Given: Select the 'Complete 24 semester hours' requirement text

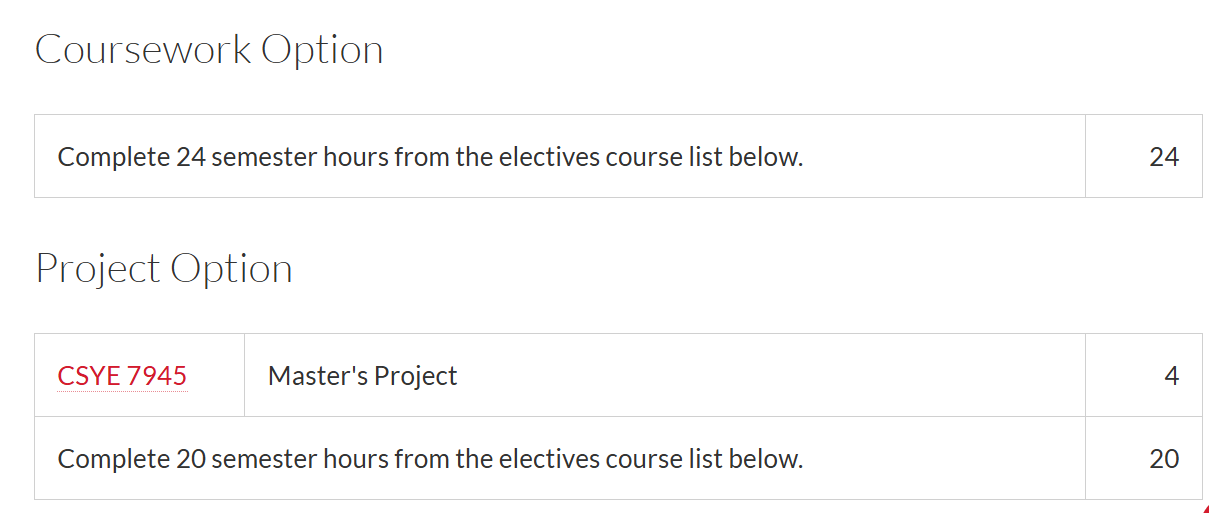Looking at the screenshot, I should click(430, 157).
